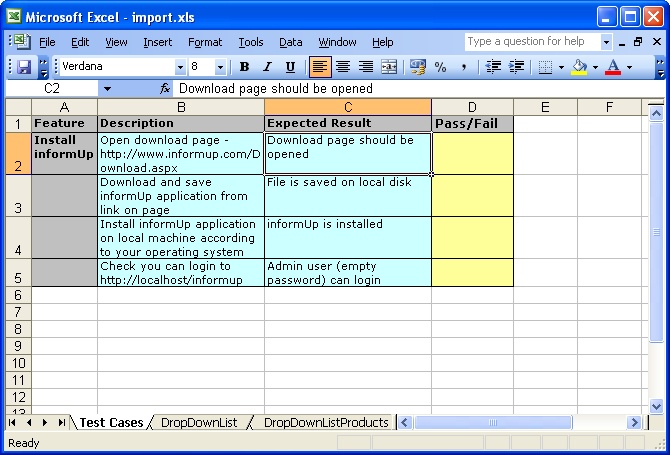Go to last sheet tab arrow

[x=62, y=423]
